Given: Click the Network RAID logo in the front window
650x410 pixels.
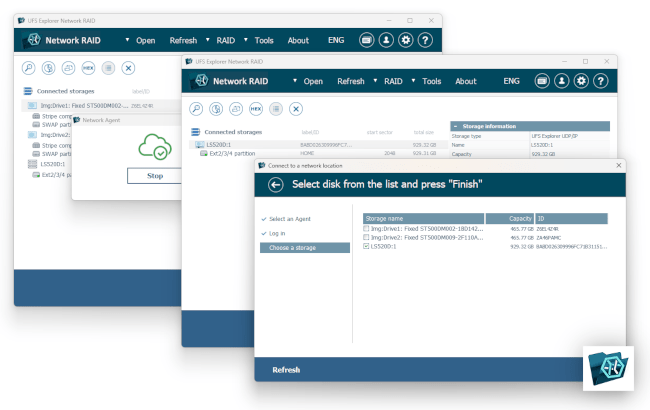Looking at the screenshot, I should click(x=201, y=81).
